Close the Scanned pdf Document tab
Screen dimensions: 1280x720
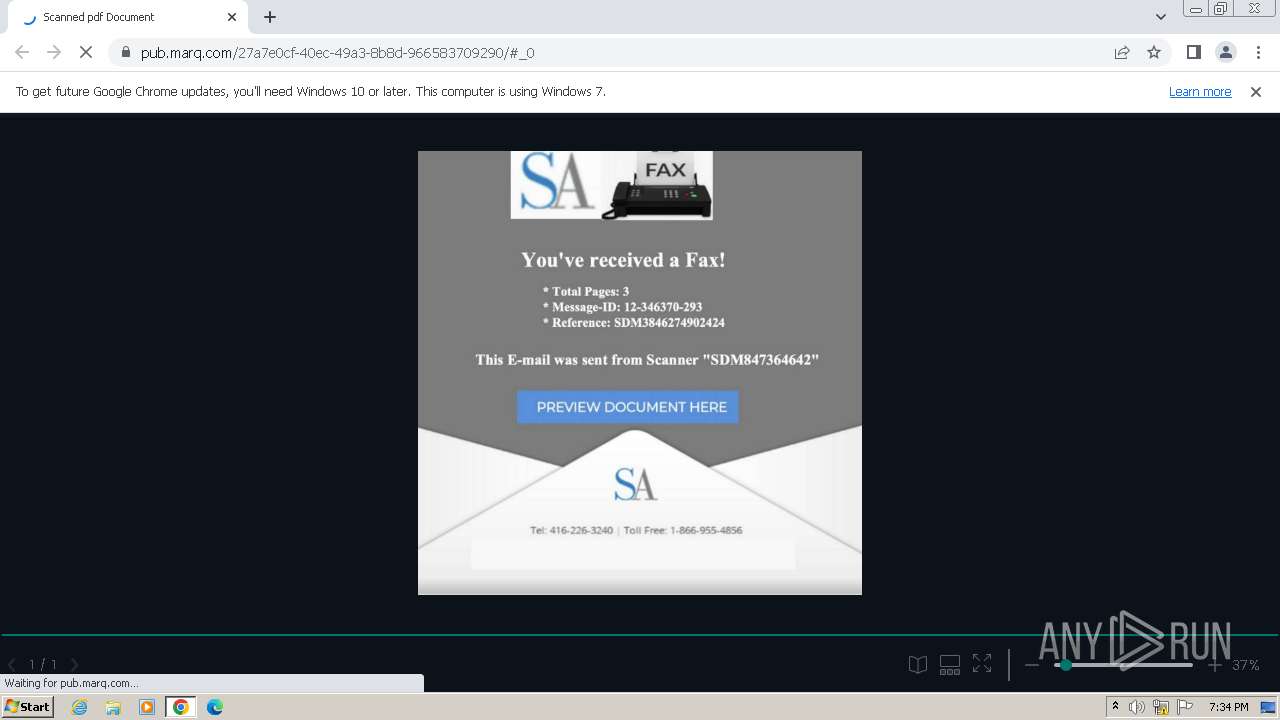(232, 17)
